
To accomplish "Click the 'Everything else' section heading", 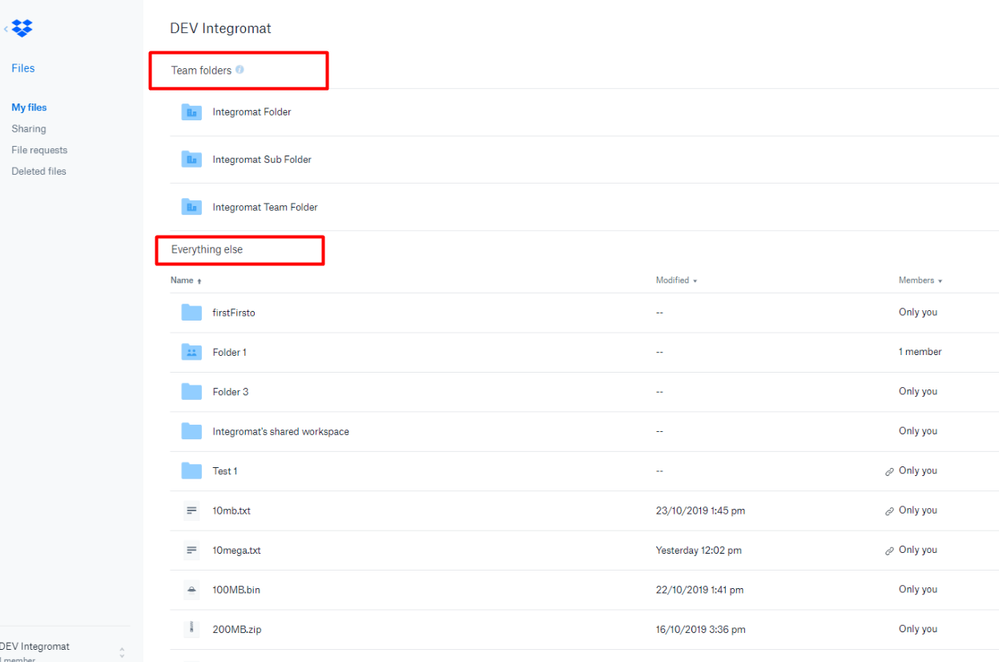I will coord(206,249).
